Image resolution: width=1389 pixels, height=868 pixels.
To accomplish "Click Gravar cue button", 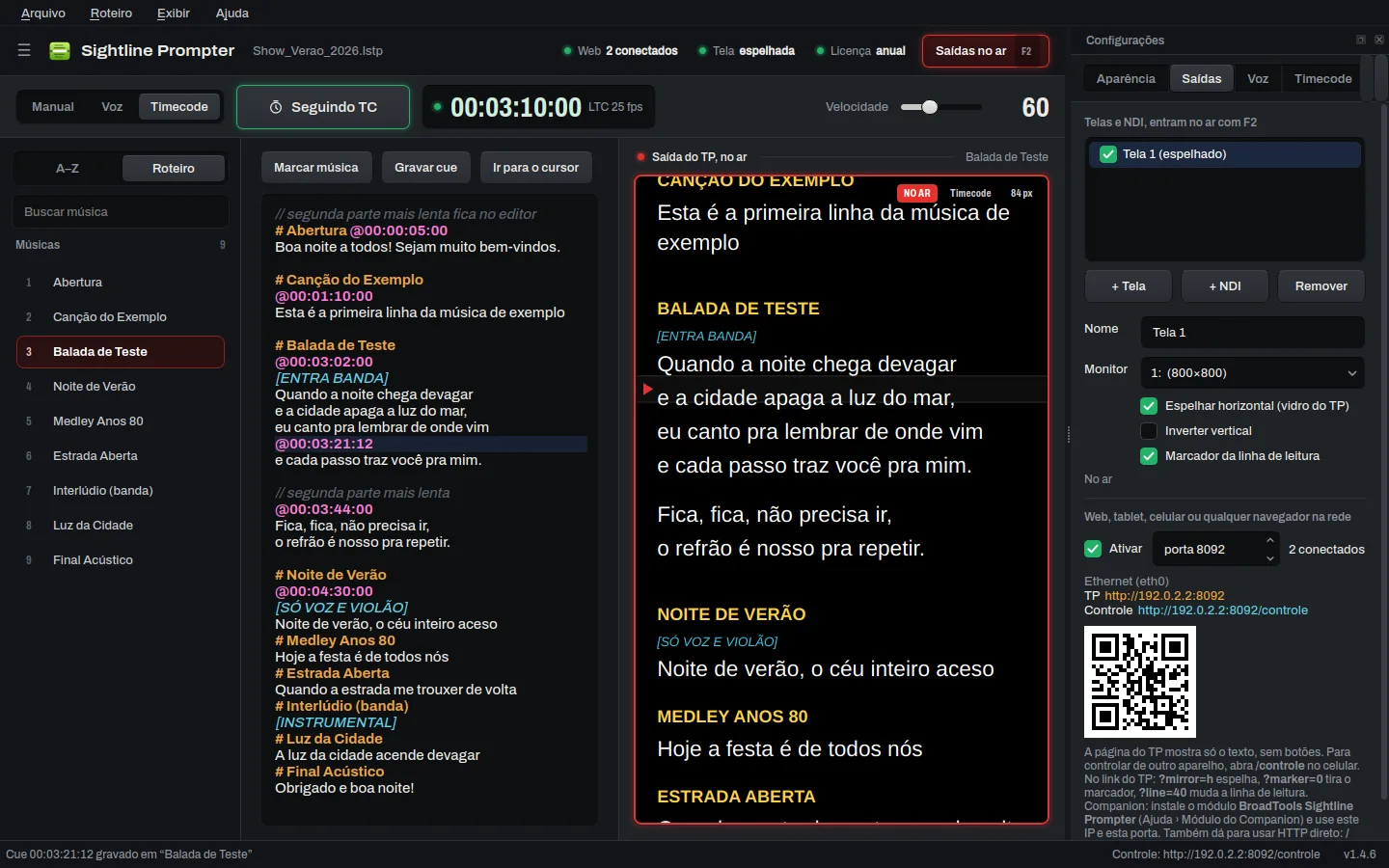I will [425, 168].
